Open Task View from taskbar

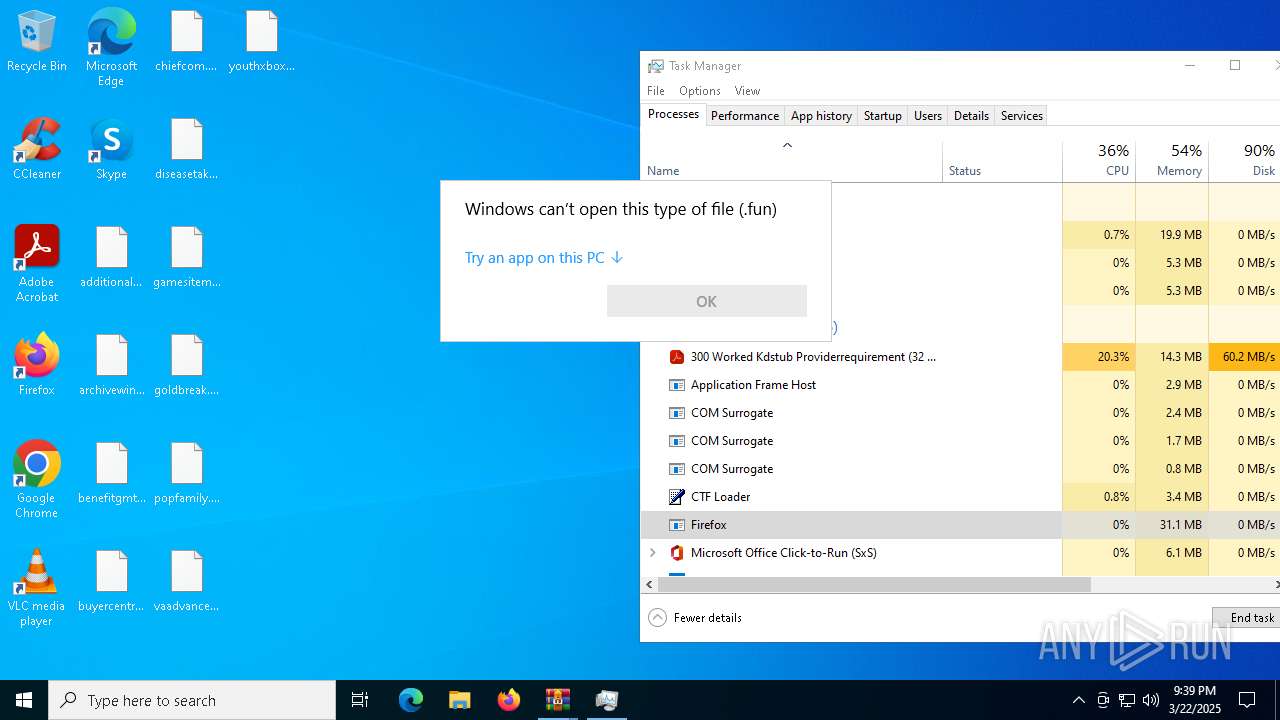360,700
